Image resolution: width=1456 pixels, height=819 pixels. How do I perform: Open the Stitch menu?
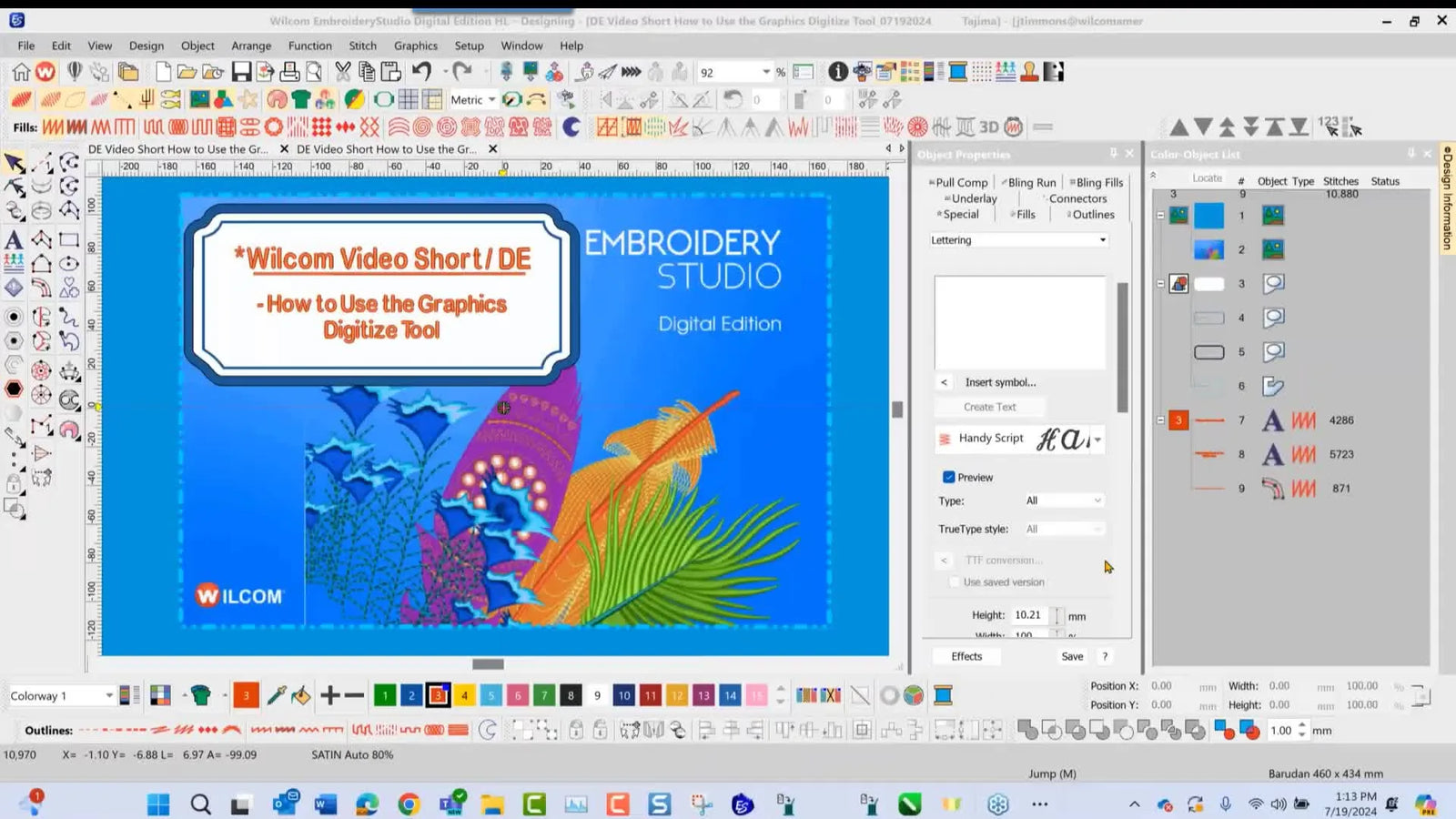361,45
